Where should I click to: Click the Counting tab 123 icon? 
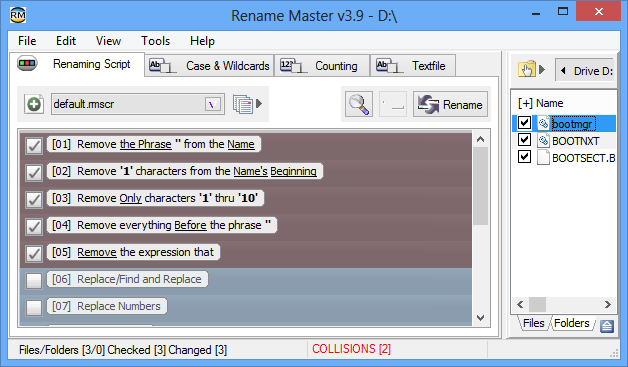pyautogui.click(x=294, y=66)
